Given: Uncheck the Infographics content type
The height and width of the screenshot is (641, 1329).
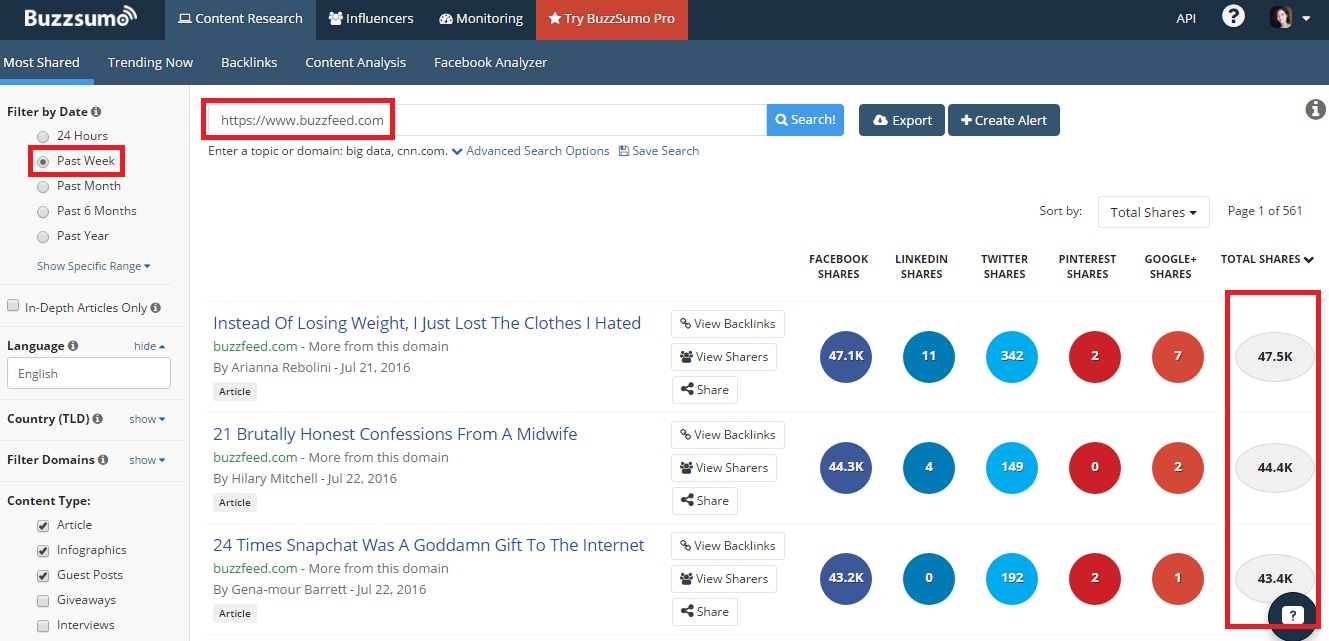Looking at the screenshot, I should 42,551.
